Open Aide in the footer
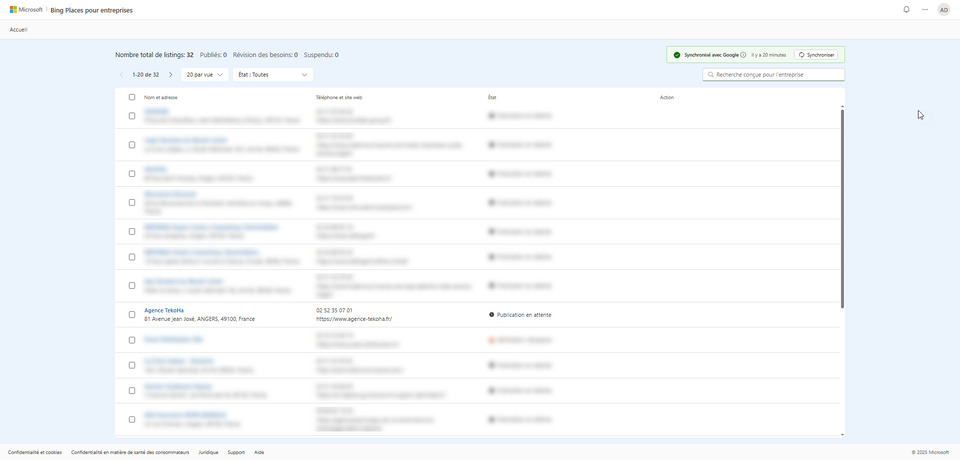The width and height of the screenshot is (960, 460). click(x=259, y=452)
